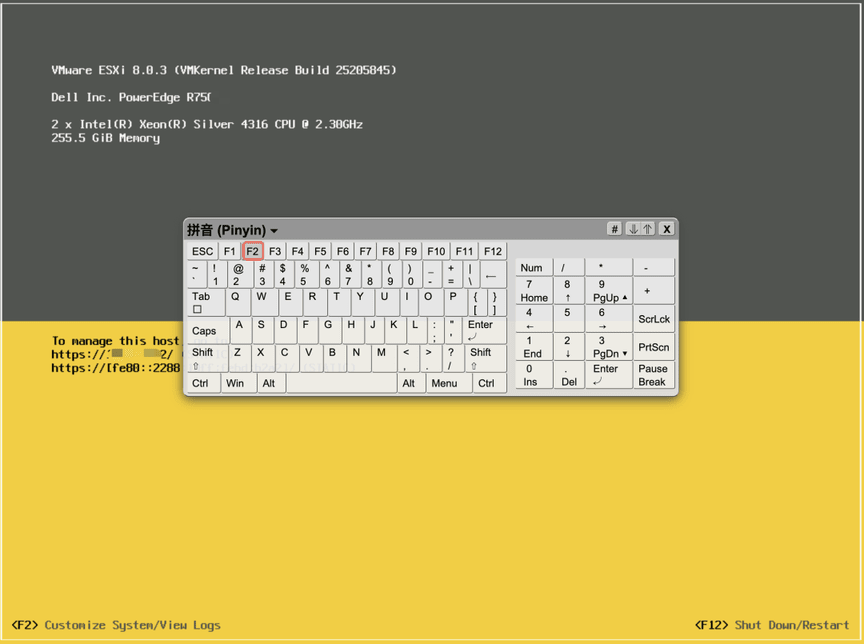This screenshot has width=864, height=644.
Task: Toggle the right Alt key
Action: coord(411,383)
